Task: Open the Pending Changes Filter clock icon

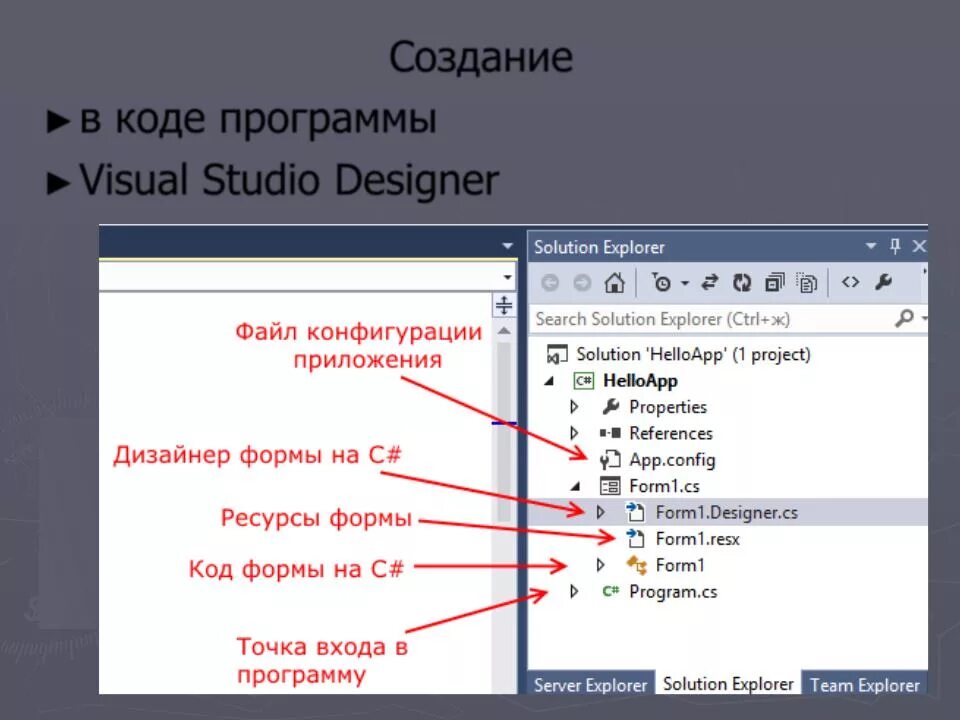Action: tap(661, 282)
